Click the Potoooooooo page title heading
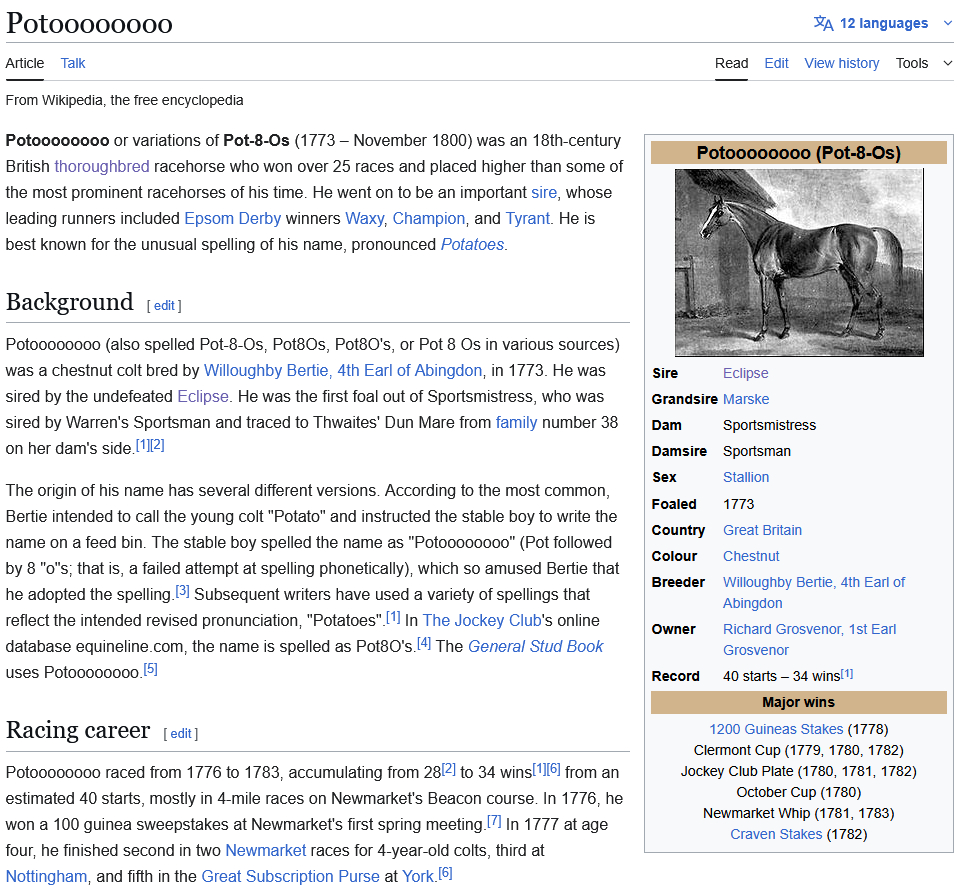The image size is (958, 895). coord(89,23)
